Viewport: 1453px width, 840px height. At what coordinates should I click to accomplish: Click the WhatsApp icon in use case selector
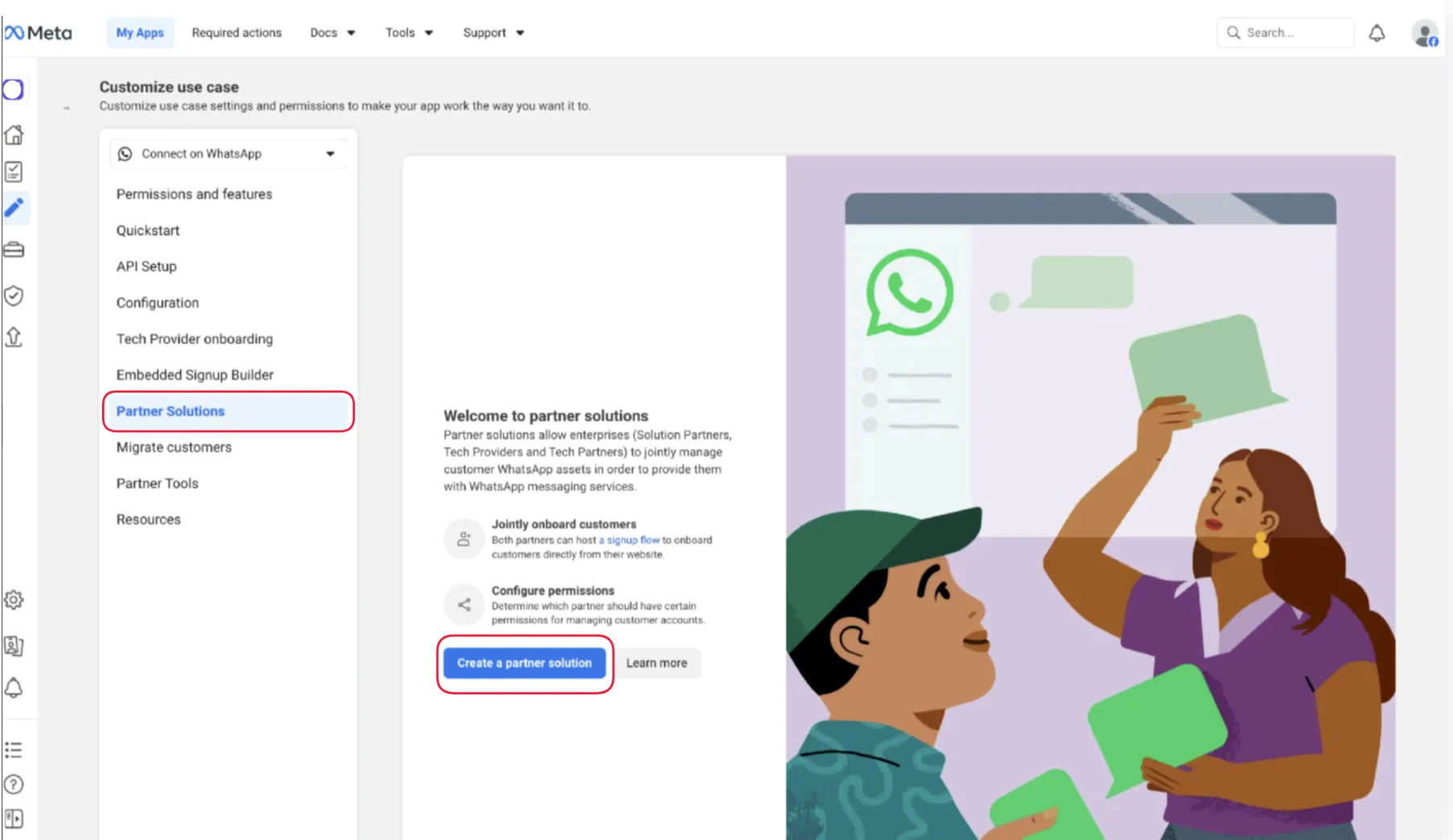pyautogui.click(x=126, y=154)
